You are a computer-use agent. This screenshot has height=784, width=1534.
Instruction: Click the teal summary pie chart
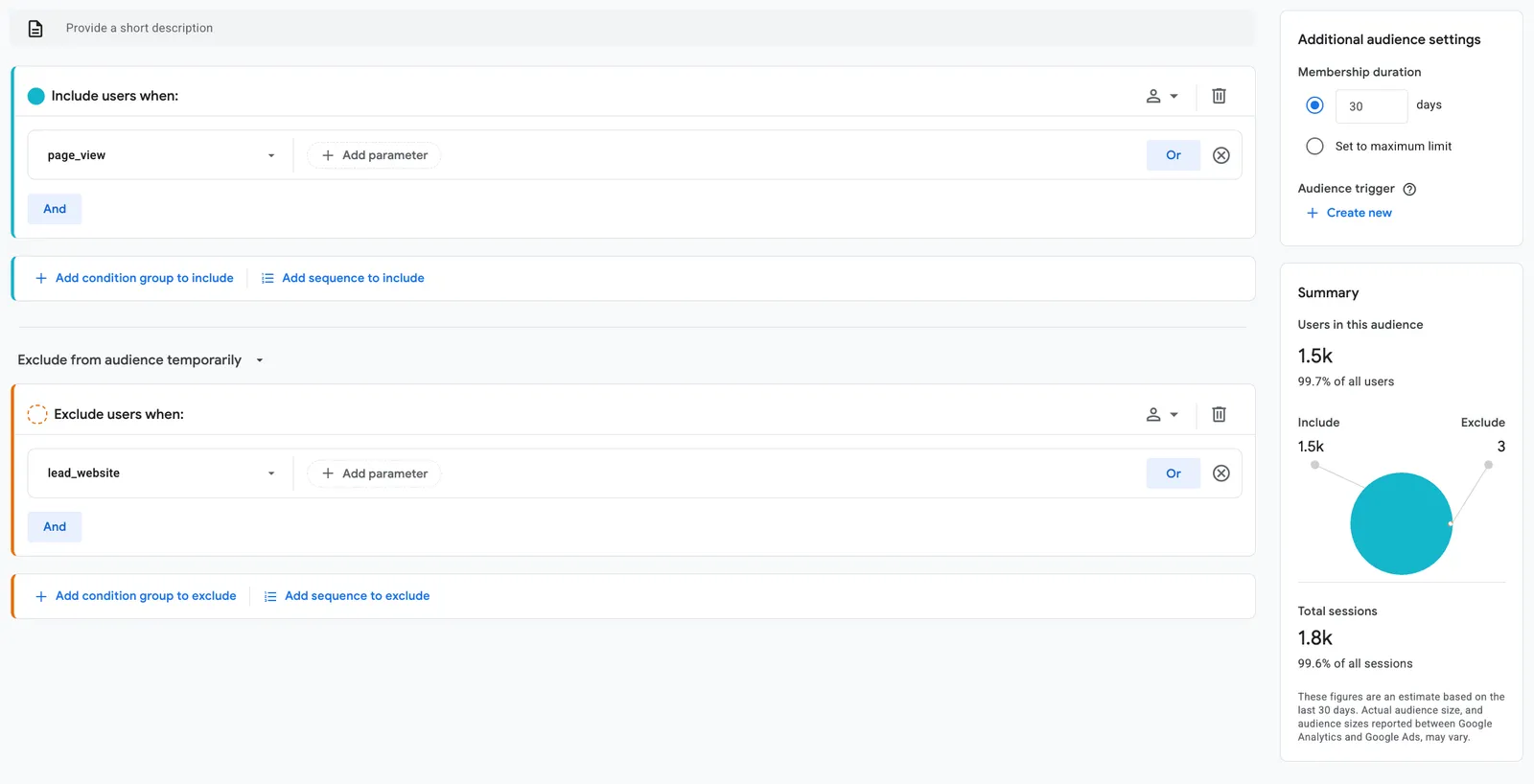point(1401,523)
